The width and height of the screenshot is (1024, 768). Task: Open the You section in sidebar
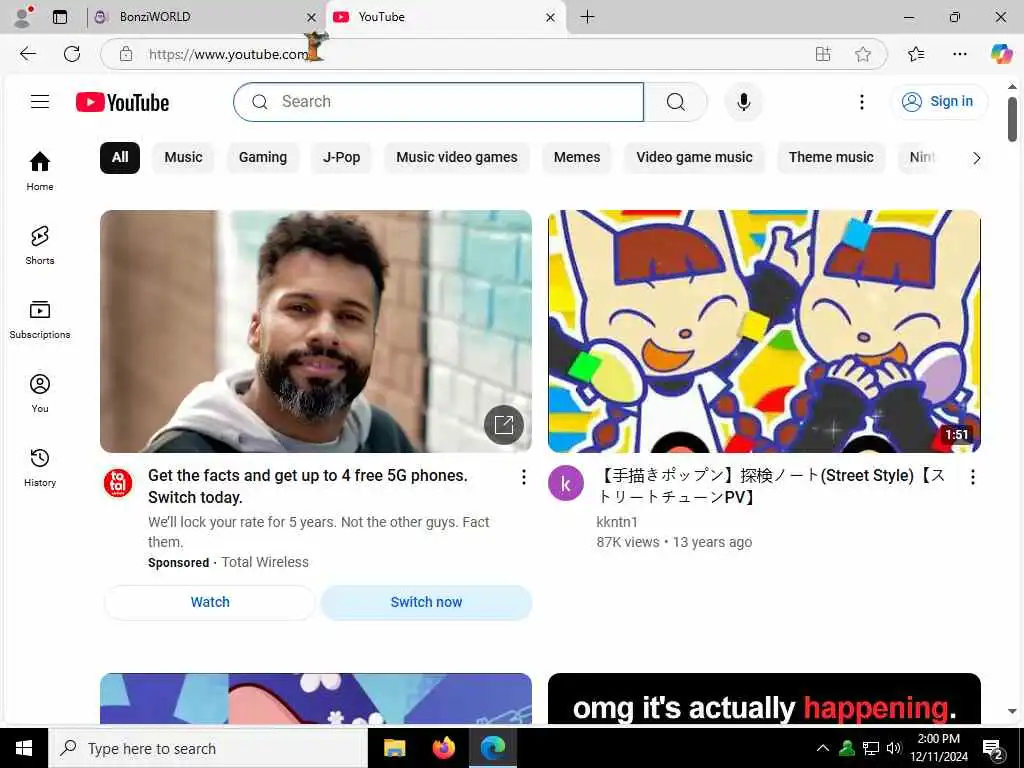coord(40,393)
